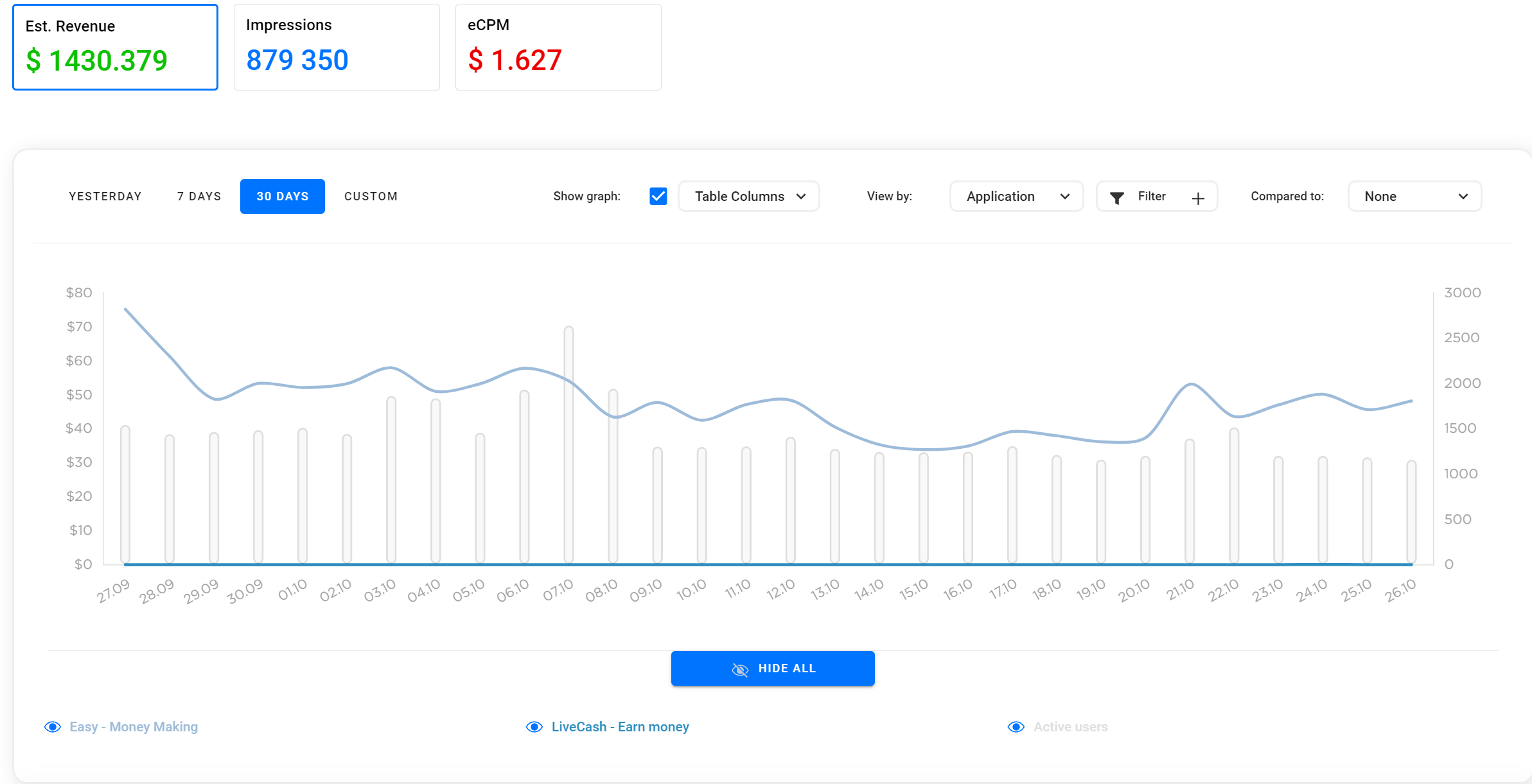Screen dimensions: 1532x784
Task: Click the plus icon to add filter
Action: coord(1198,198)
